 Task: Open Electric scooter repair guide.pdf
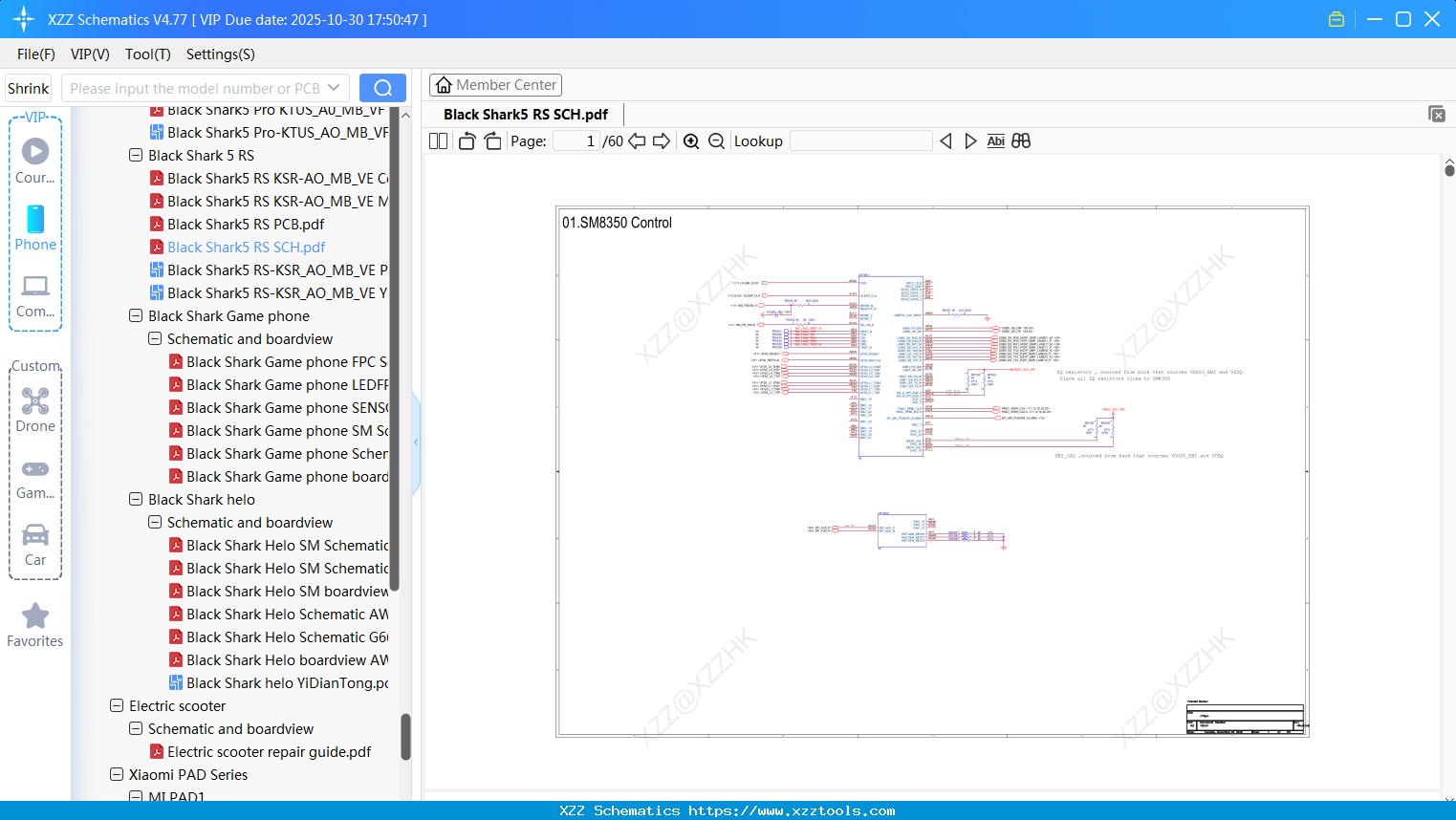pyautogui.click(x=270, y=751)
